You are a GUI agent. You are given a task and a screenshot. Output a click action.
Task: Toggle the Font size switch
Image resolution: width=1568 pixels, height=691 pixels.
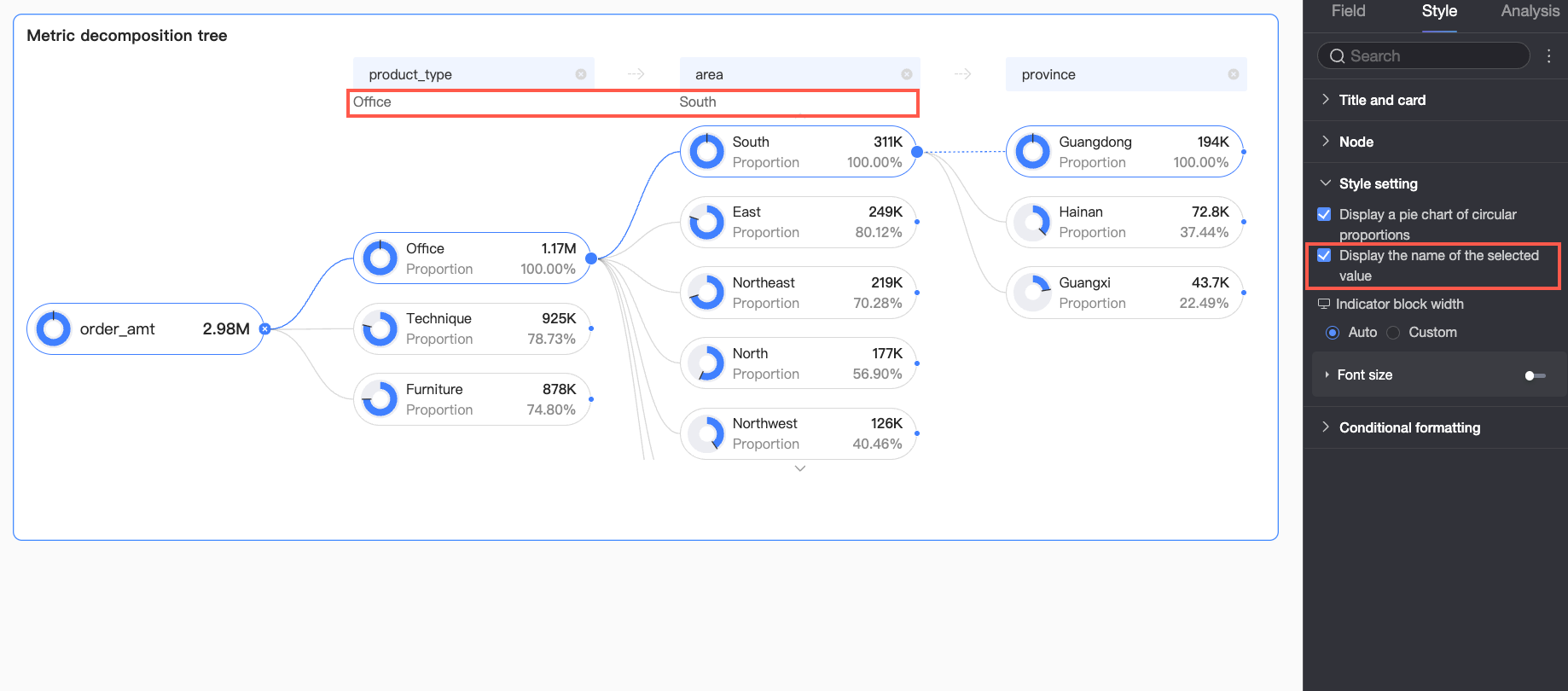click(1535, 375)
